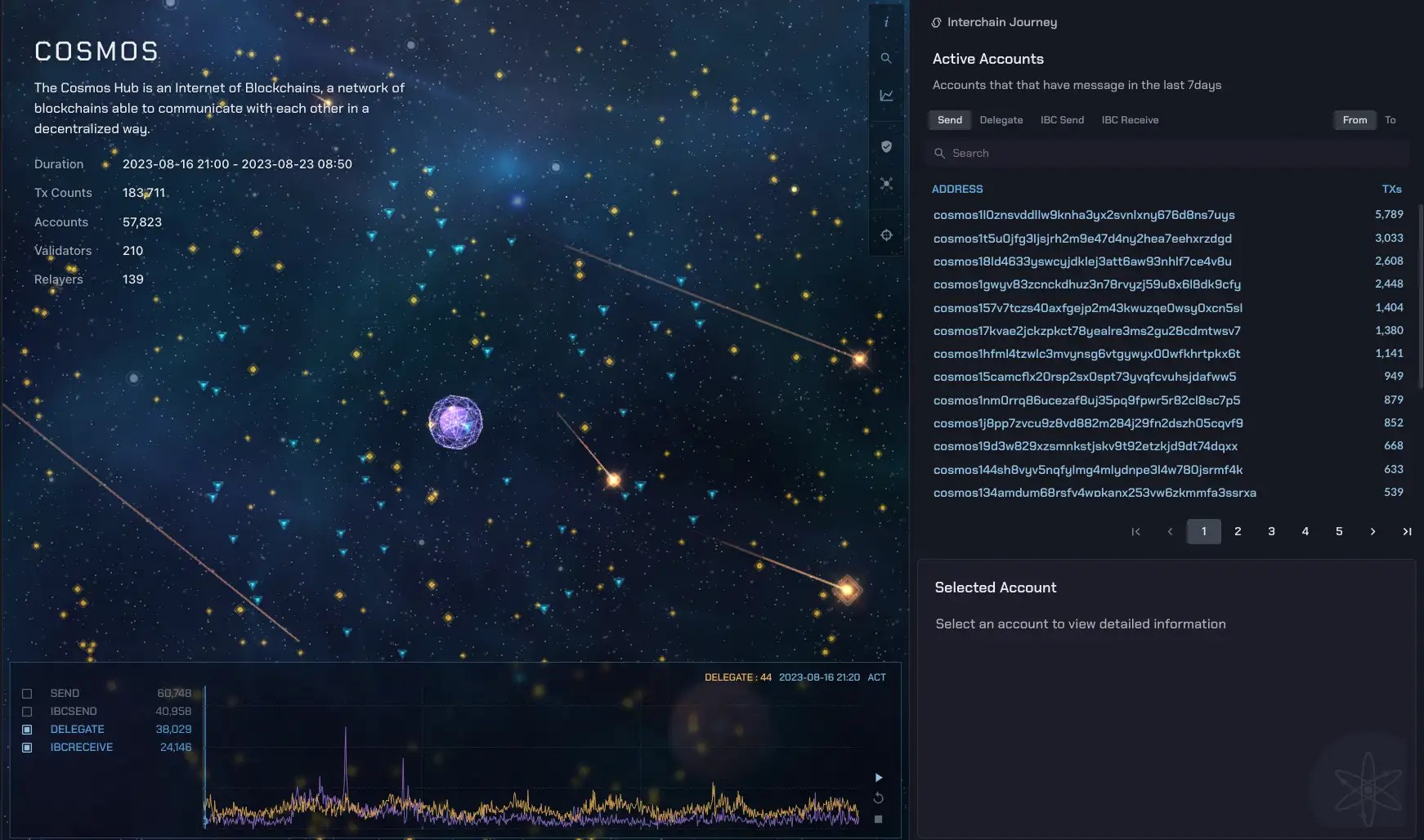Select the network nodes icon

[886, 184]
